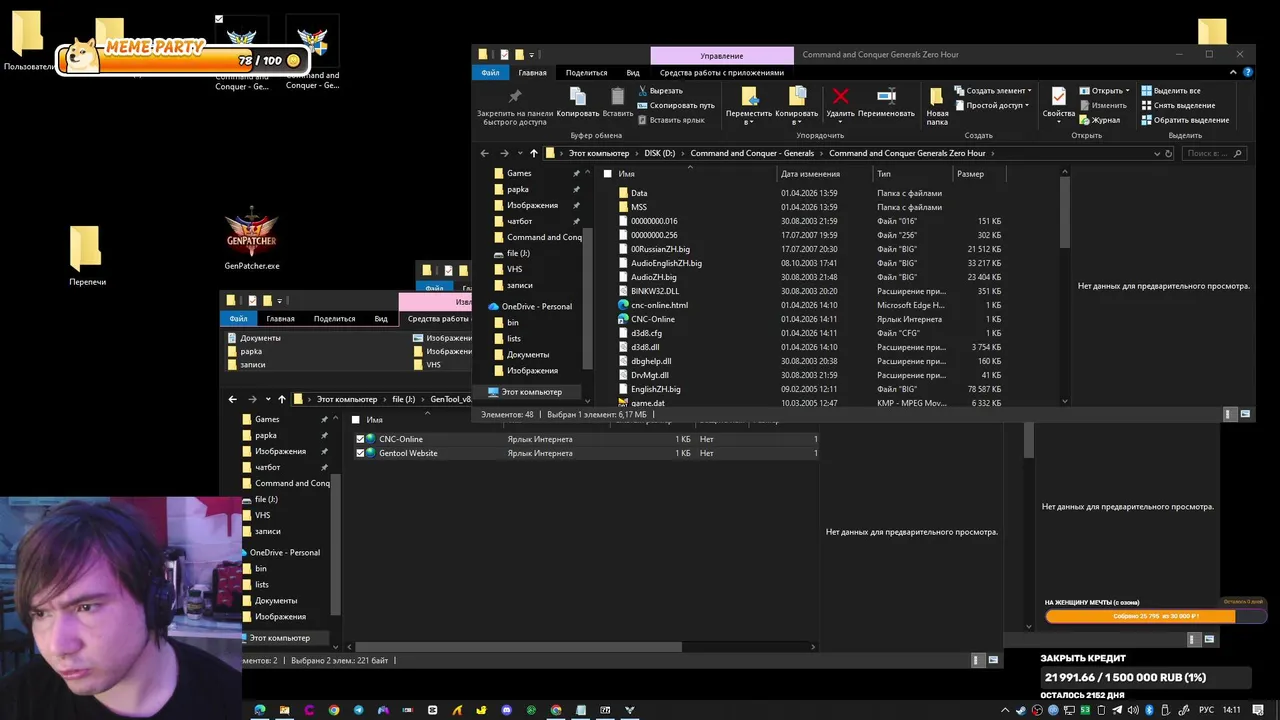The image size is (1280, 720).
Task: Click the Переименовать (Rename) icon
Action: 886,96
